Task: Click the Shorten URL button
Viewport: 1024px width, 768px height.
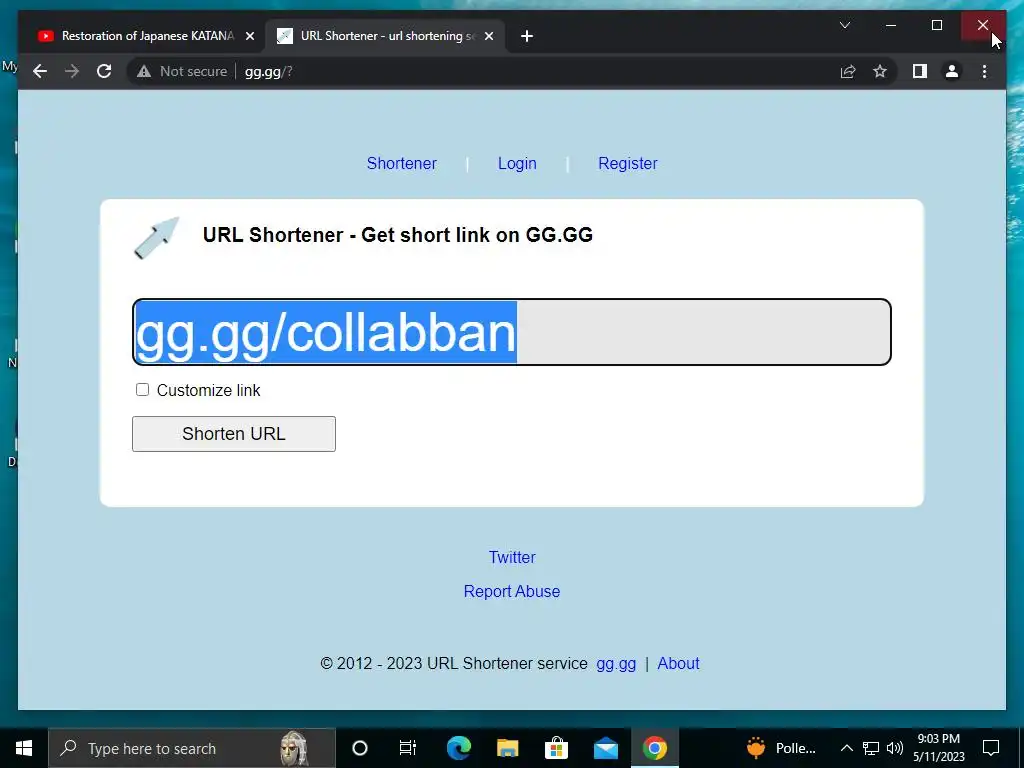Action: pyautogui.click(x=234, y=434)
